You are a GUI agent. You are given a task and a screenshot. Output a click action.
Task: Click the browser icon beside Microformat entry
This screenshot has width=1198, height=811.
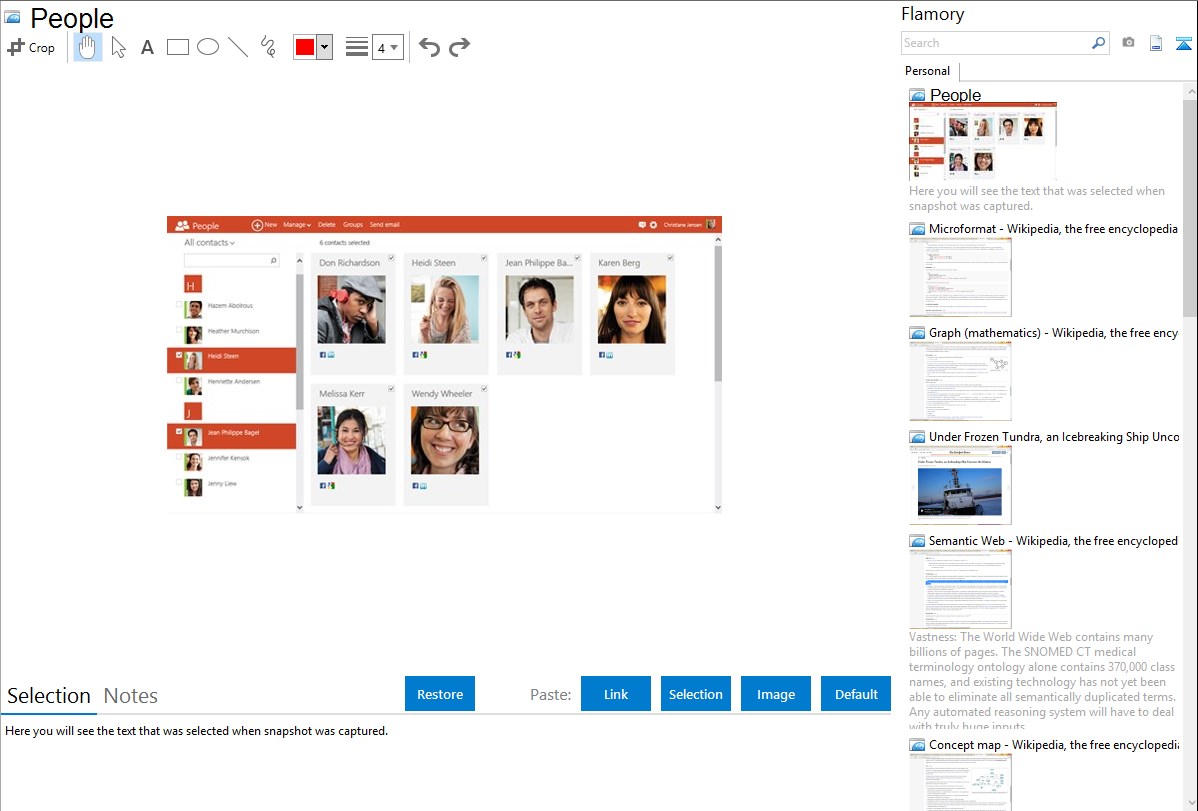click(x=918, y=229)
